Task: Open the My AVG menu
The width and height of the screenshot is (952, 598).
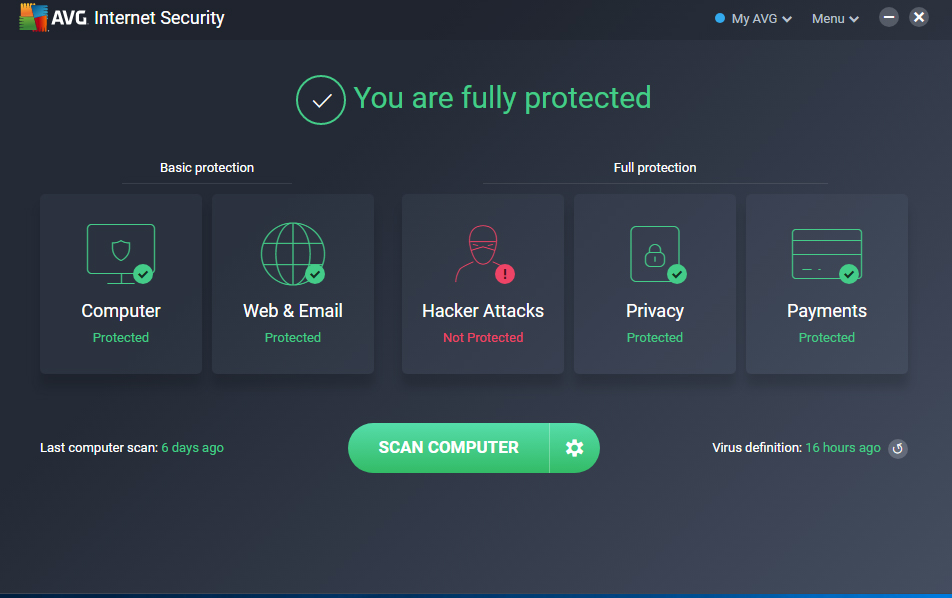Action: click(x=751, y=18)
